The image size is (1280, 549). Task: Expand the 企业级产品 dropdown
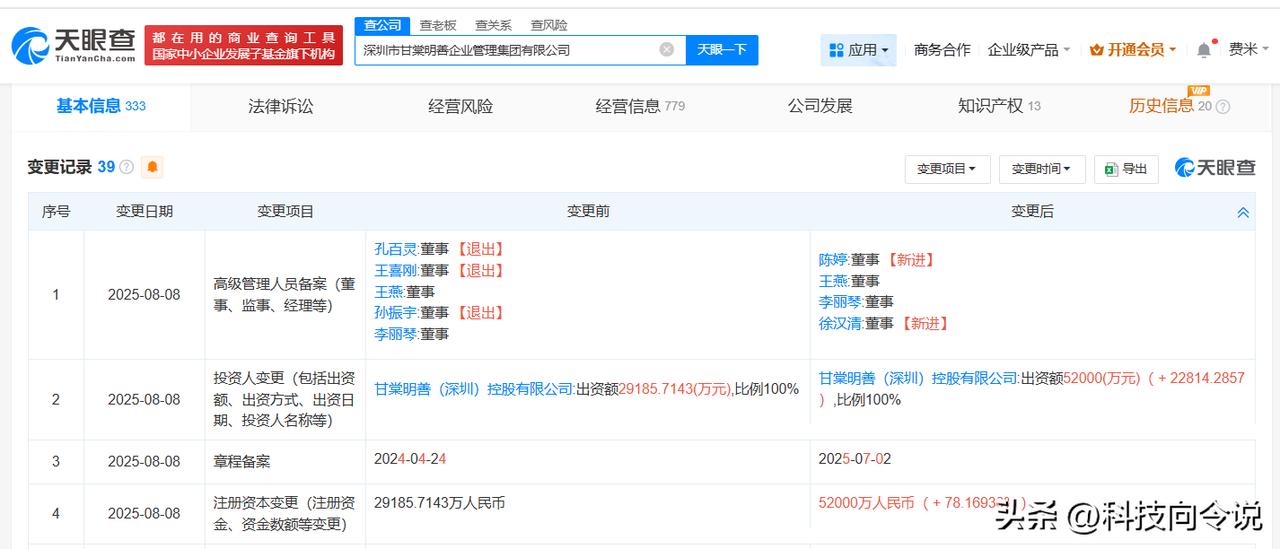tap(1029, 50)
